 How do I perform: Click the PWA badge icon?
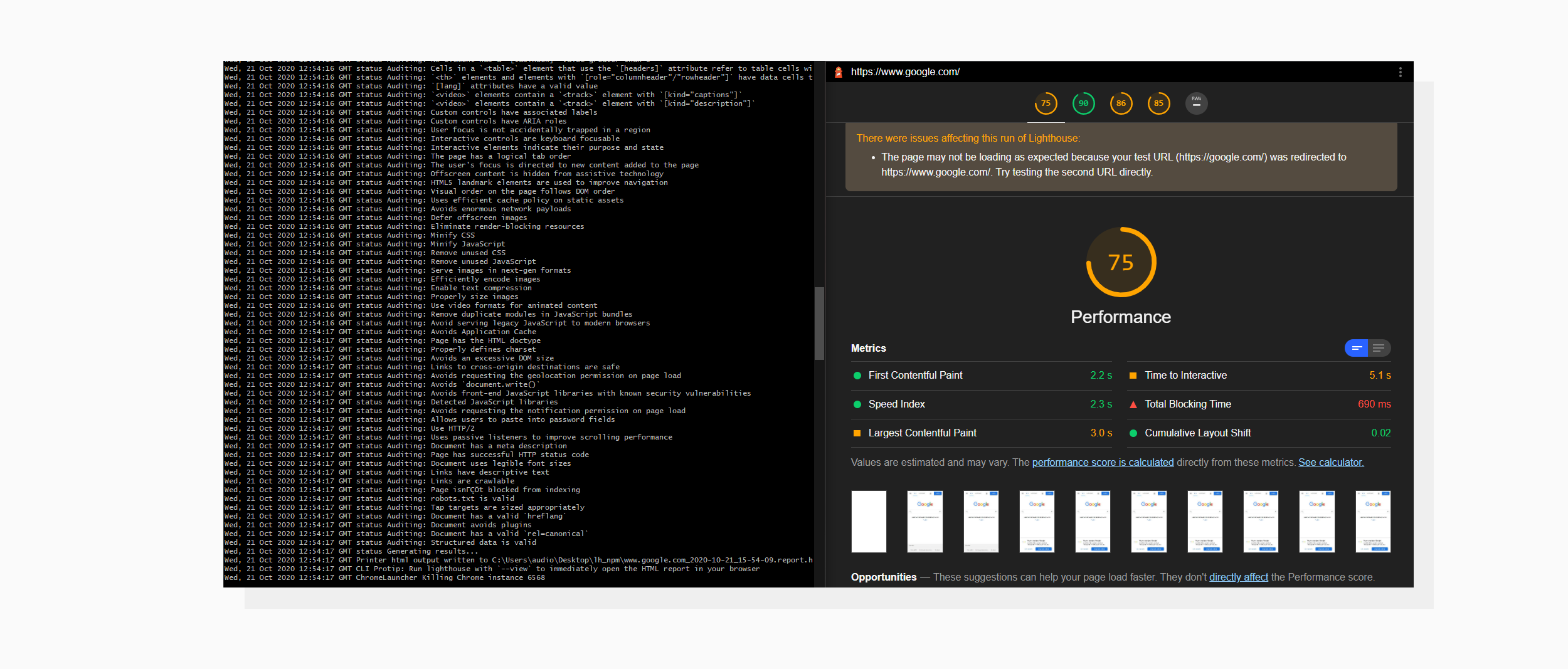coord(1197,103)
